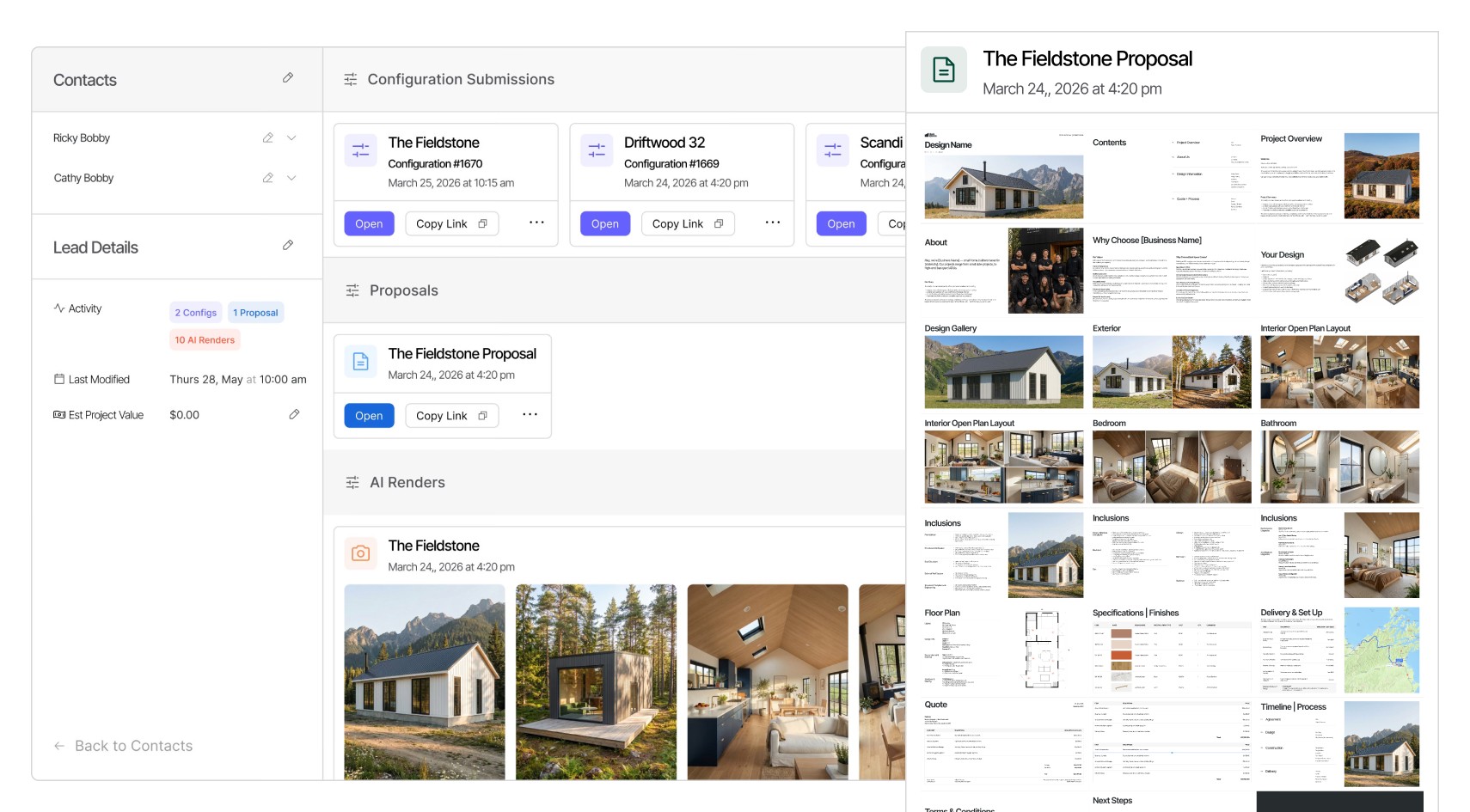1470x812 pixels.
Task: Open the Delivery & Set Up page
Action: click(x=1340, y=650)
